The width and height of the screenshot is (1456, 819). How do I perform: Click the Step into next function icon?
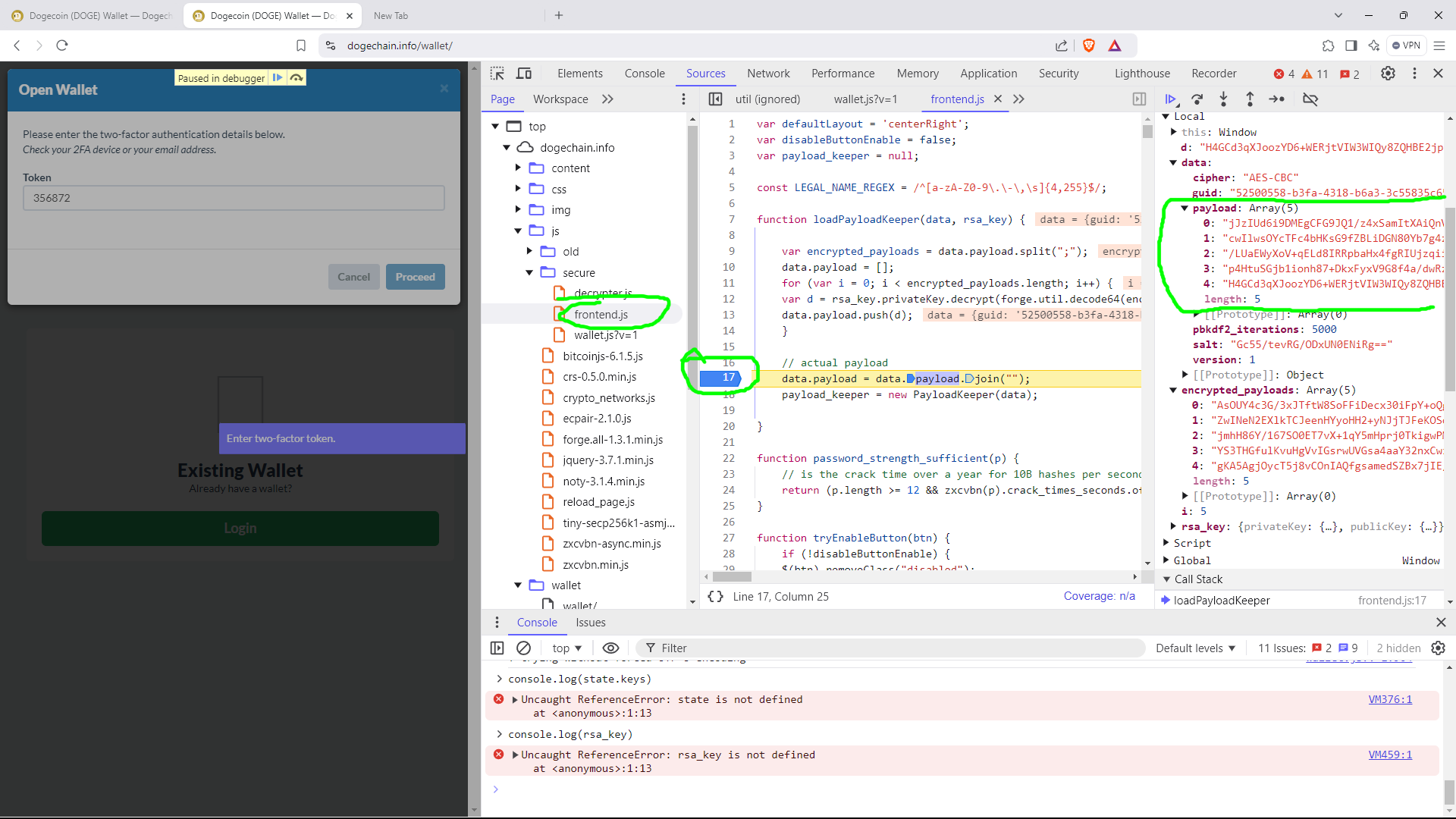[x=1223, y=99]
